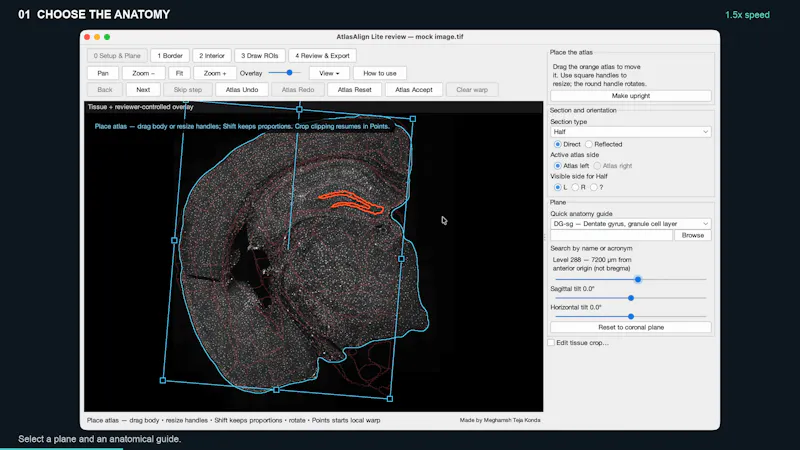Open the 3 Draw ROIs step
The image size is (800, 450).
[x=260, y=56]
